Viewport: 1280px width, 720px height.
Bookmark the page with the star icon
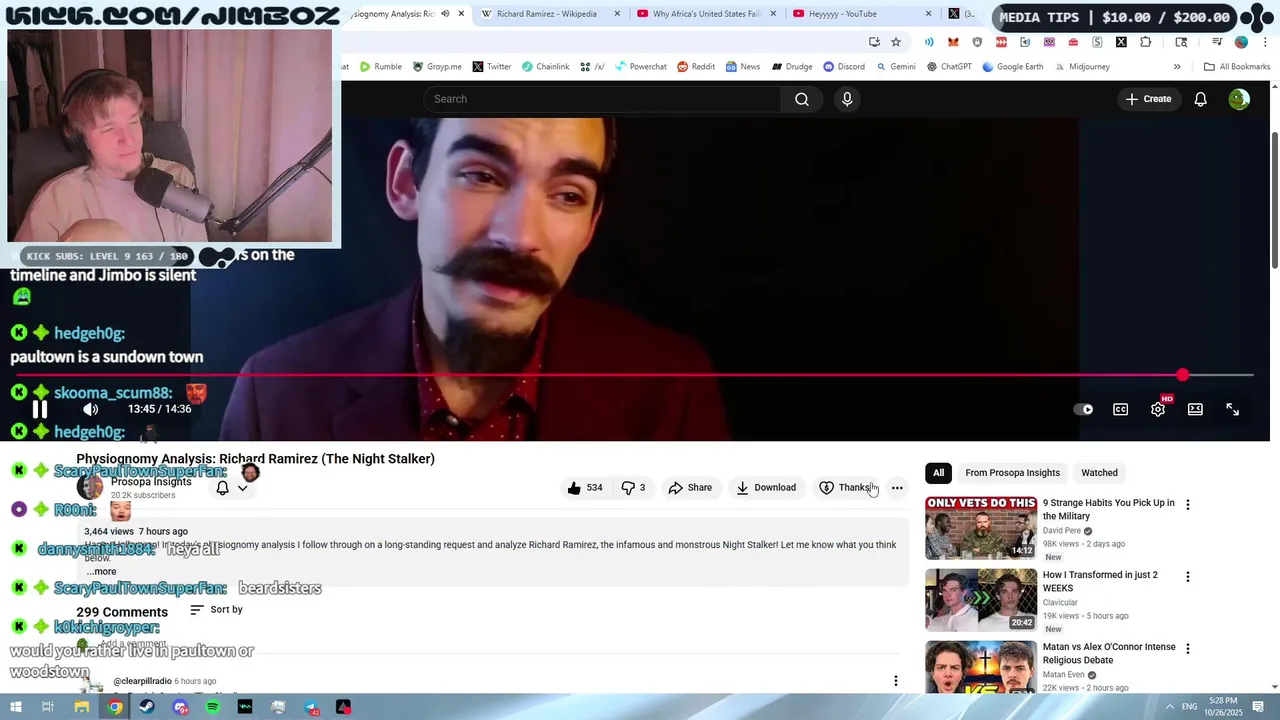[896, 42]
